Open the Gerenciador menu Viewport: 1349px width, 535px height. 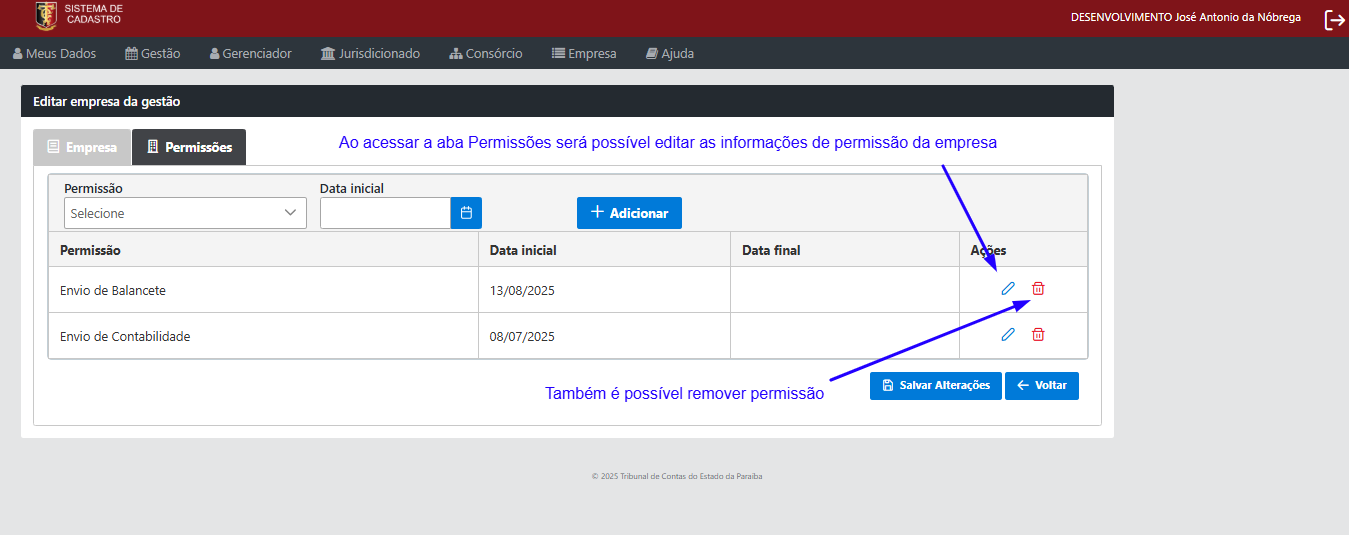pos(251,53)
